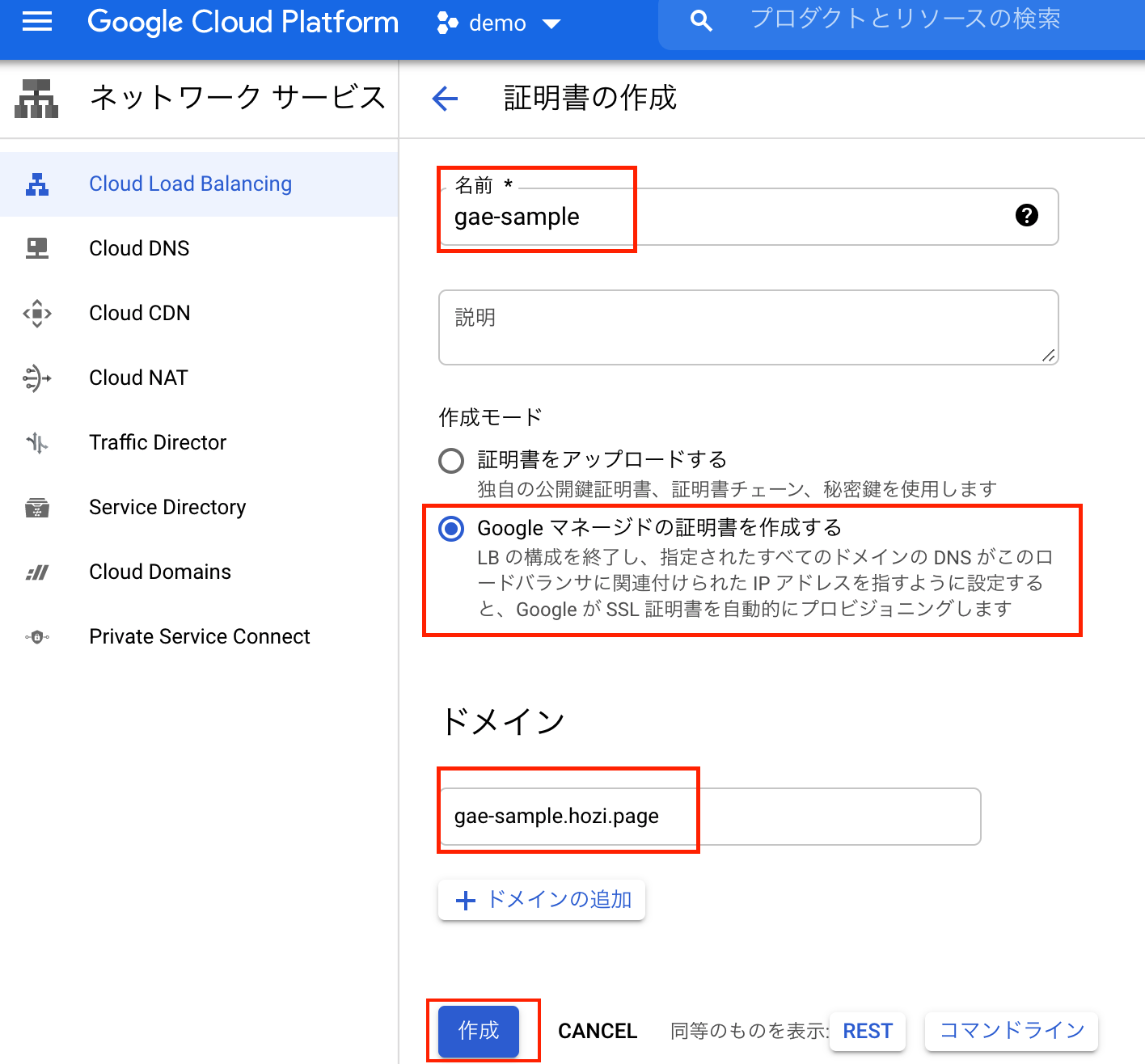Open Cloud Load Balancing in the sidebar
The width and height of the screenshot is (1145, 1064).
click(199, 184)
